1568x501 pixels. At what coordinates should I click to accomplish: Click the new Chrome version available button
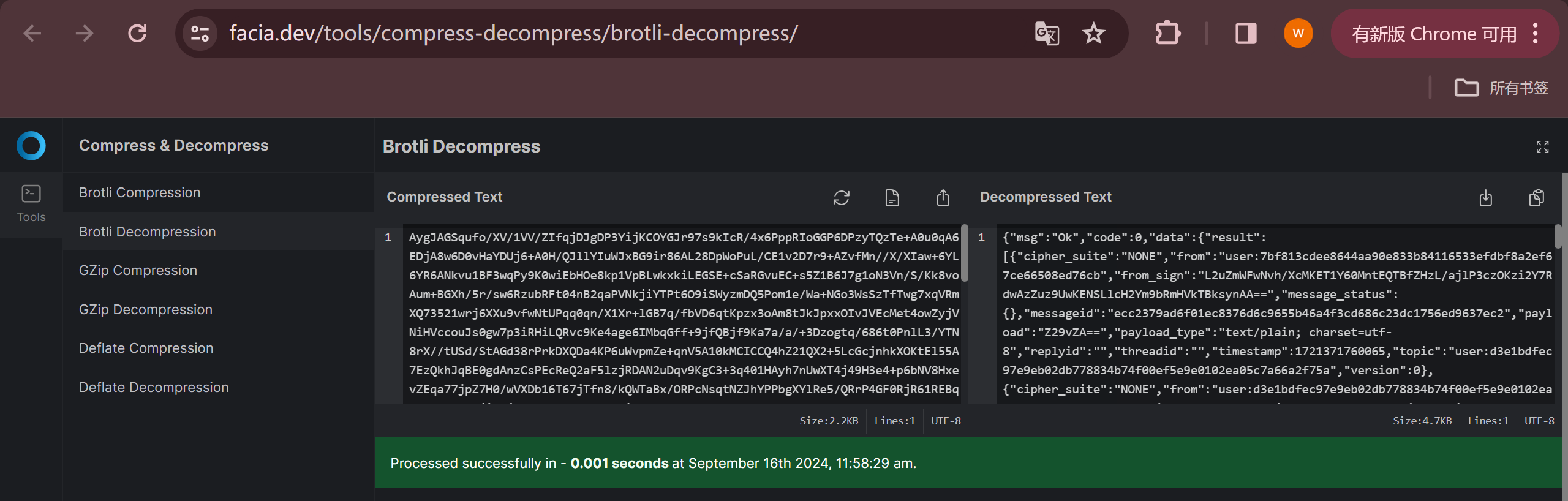pyautogui.click(x=1433, y=34)
